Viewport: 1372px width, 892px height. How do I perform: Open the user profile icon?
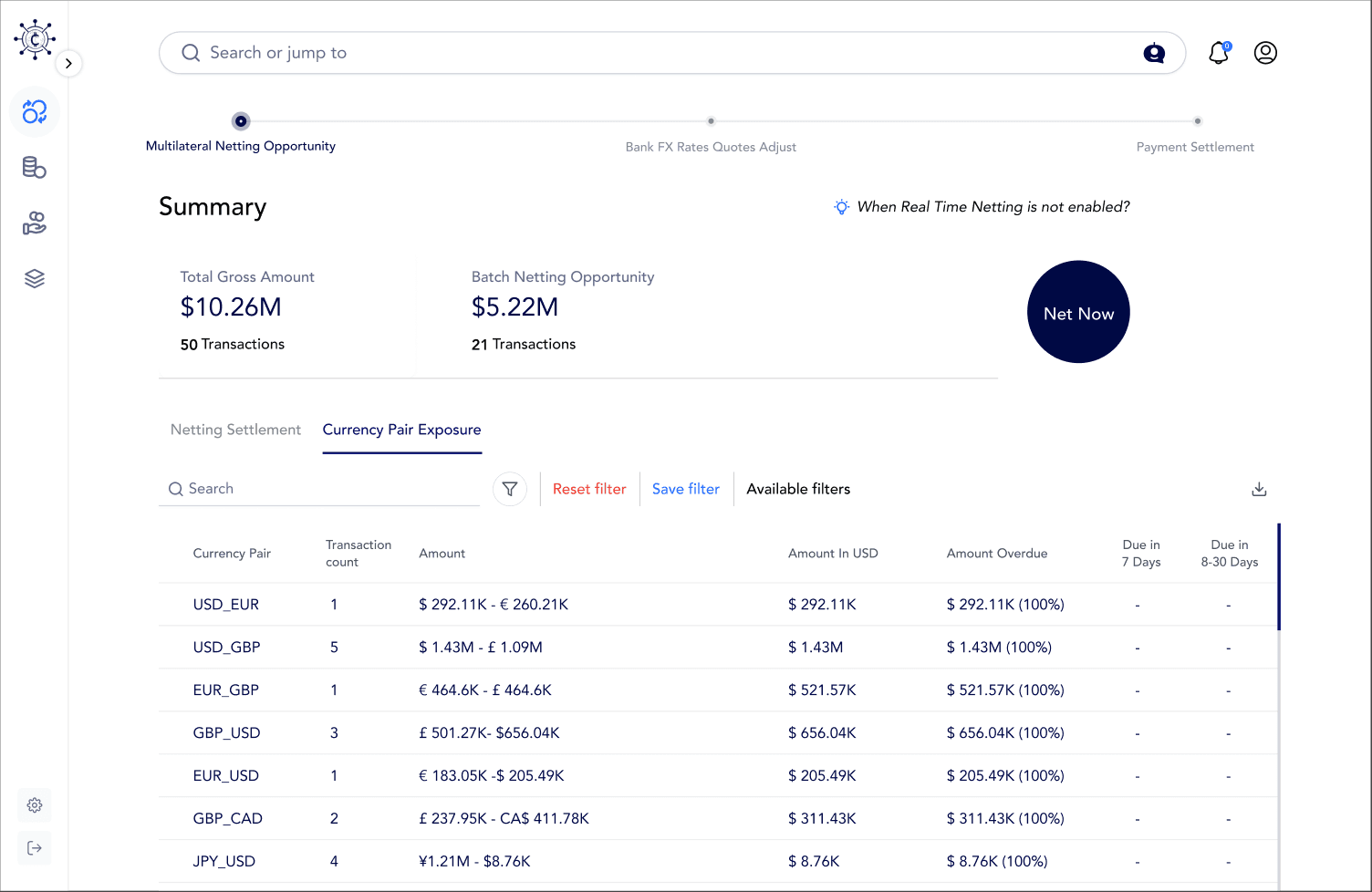1265,53
